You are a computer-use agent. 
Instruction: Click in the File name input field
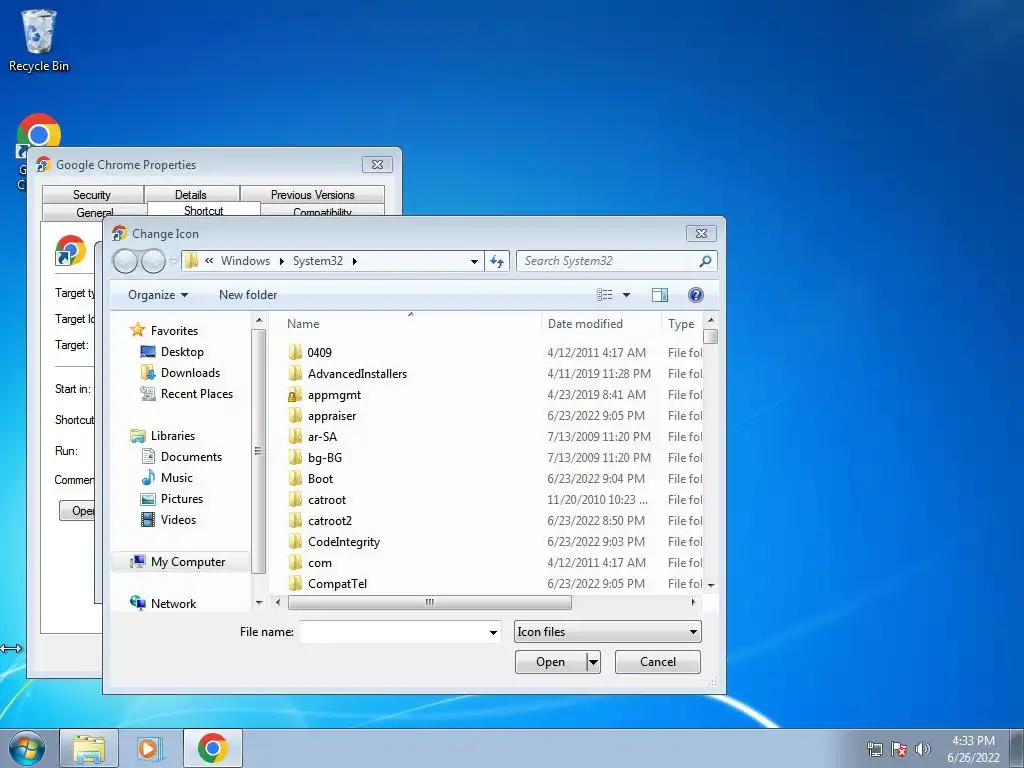click(393, 632)
